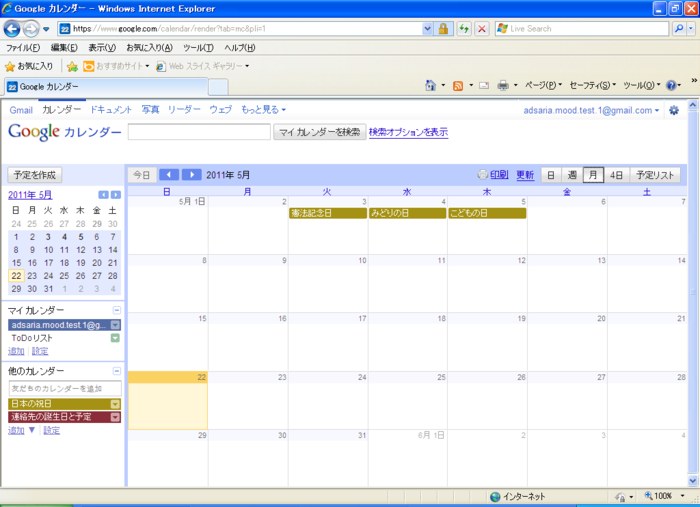Click the security lock icon in address bar

[x=443, y=29]
